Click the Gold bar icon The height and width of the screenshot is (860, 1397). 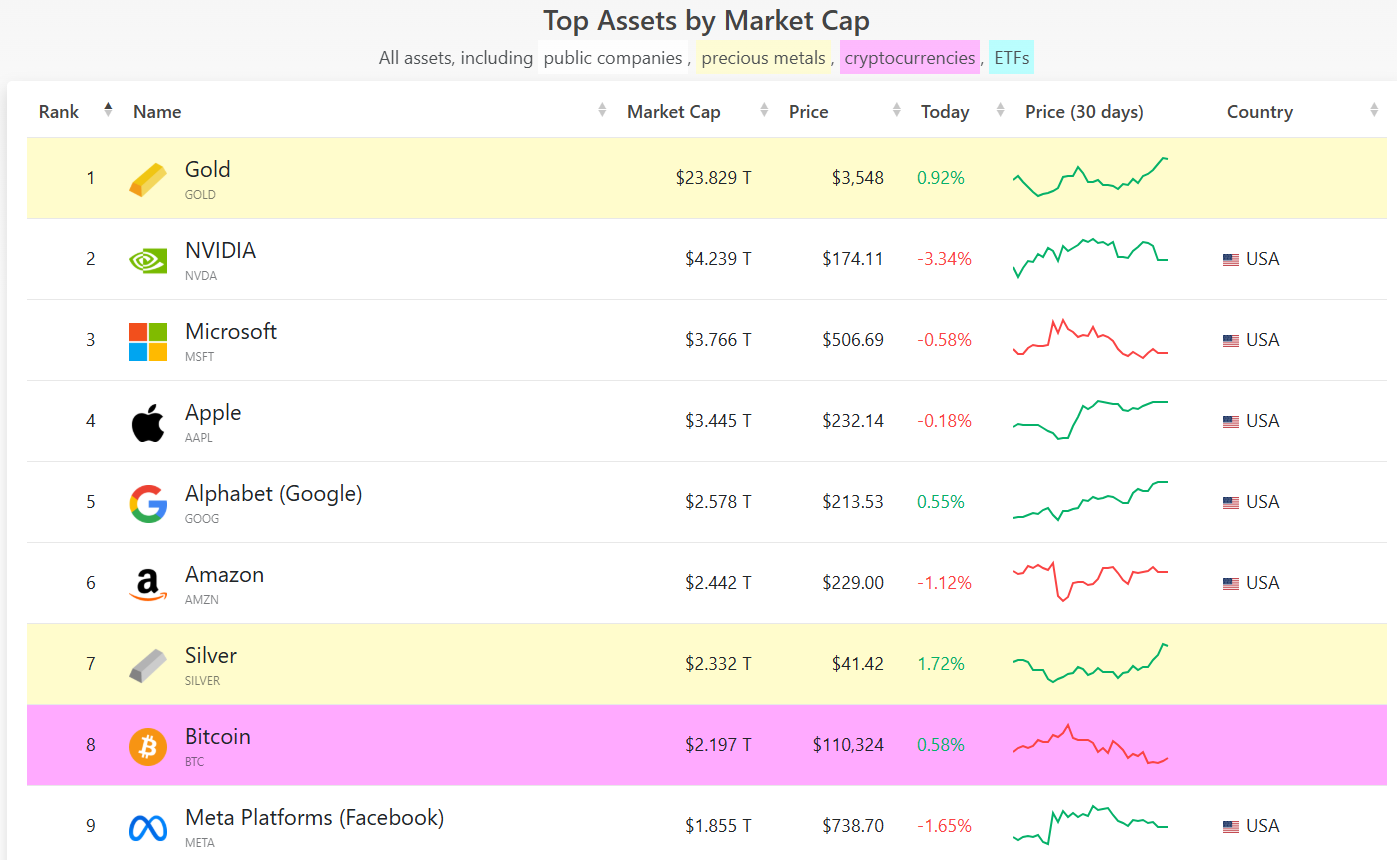click(x=148, y=180)
